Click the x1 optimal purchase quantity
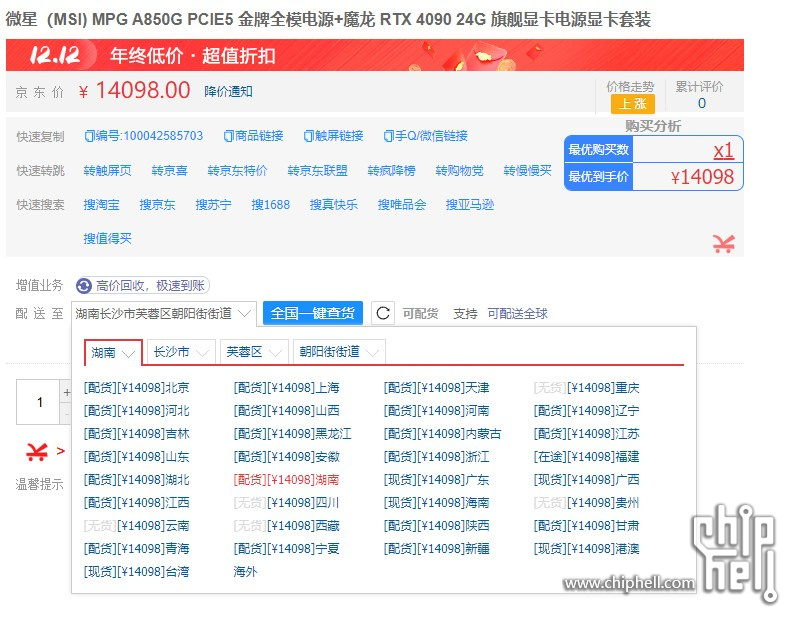791x618 pixels. pyautogui.click(x=723, y=150)
